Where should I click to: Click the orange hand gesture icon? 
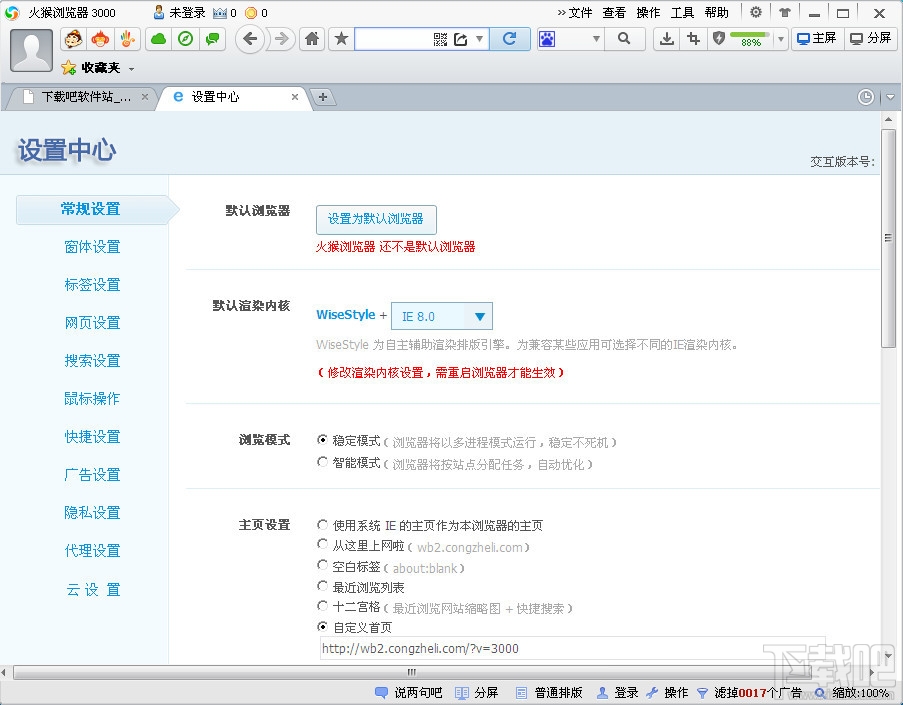click(x=127, y=39)
